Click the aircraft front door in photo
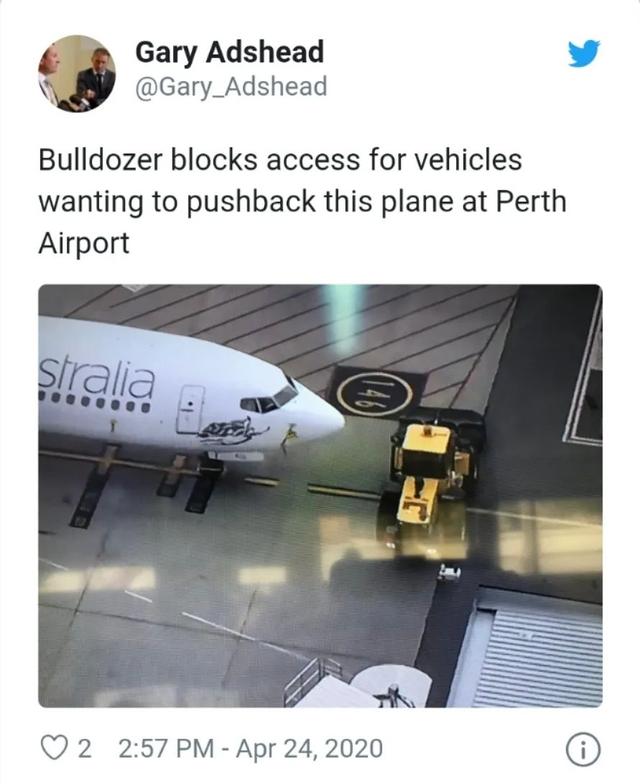 coord(190,408)
